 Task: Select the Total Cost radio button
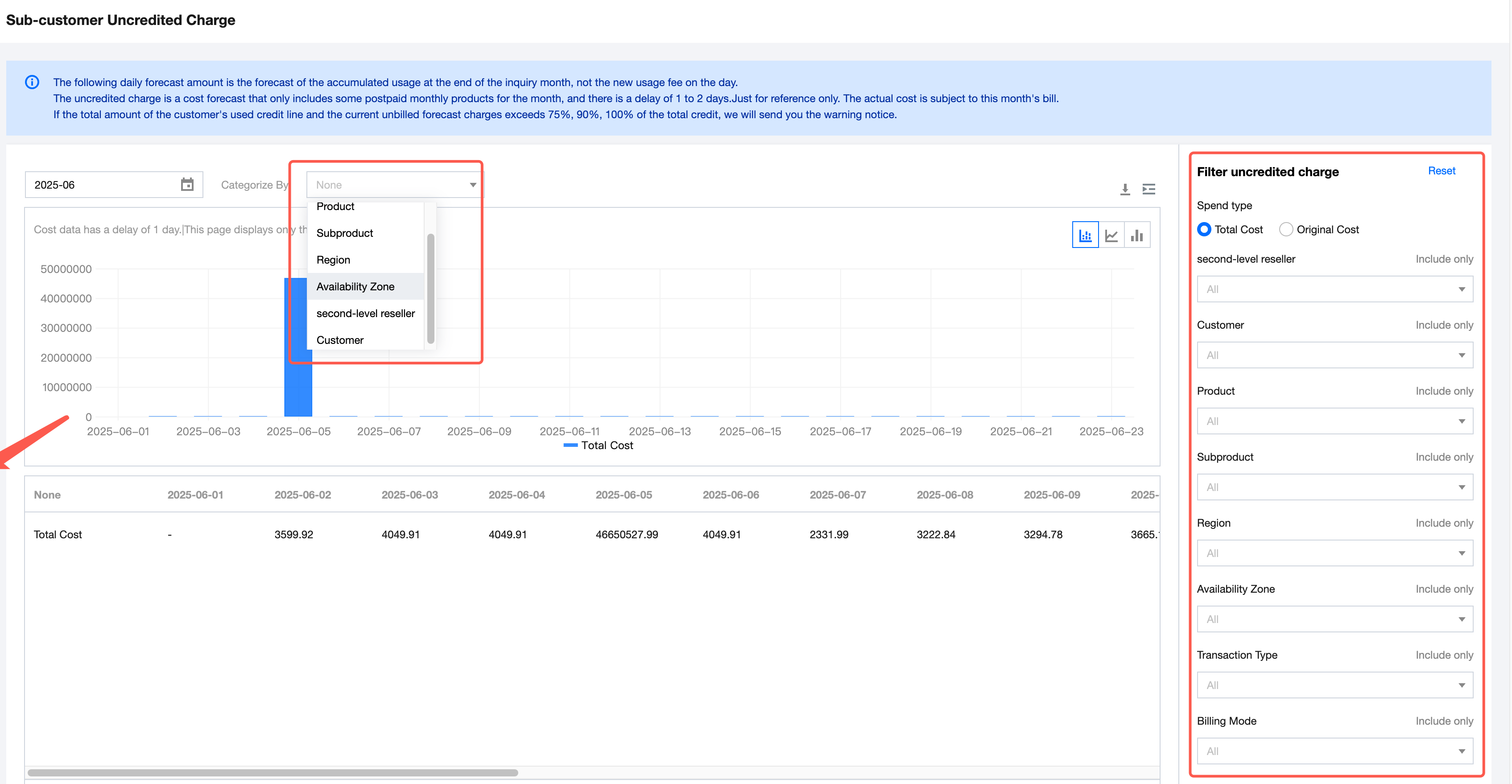pos(1204,230)
